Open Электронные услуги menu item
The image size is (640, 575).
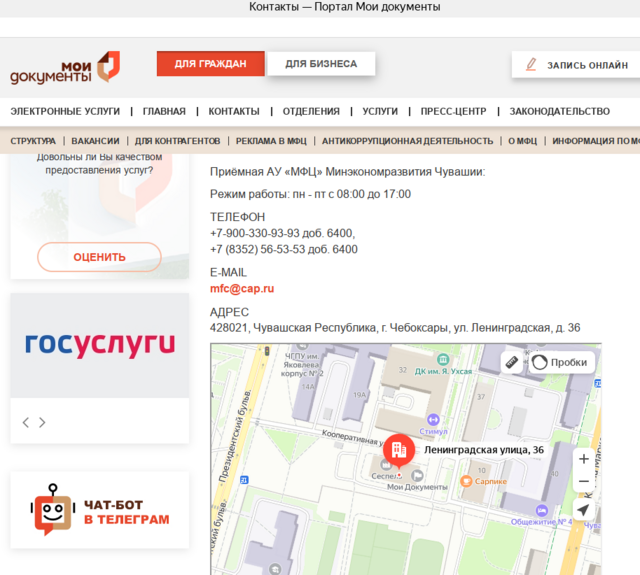pyautogui.click(x=65, y=111)
